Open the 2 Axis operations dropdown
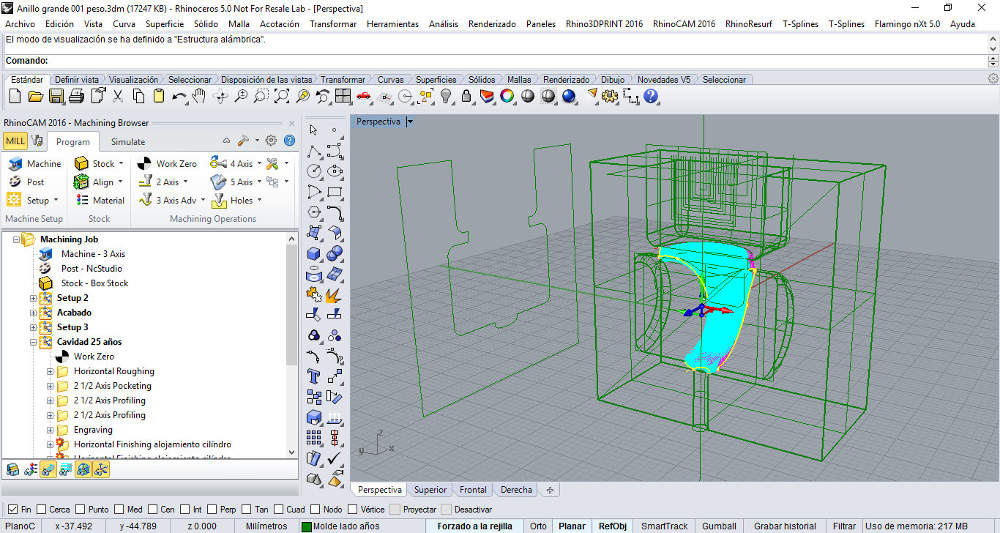 pos(163,182)
